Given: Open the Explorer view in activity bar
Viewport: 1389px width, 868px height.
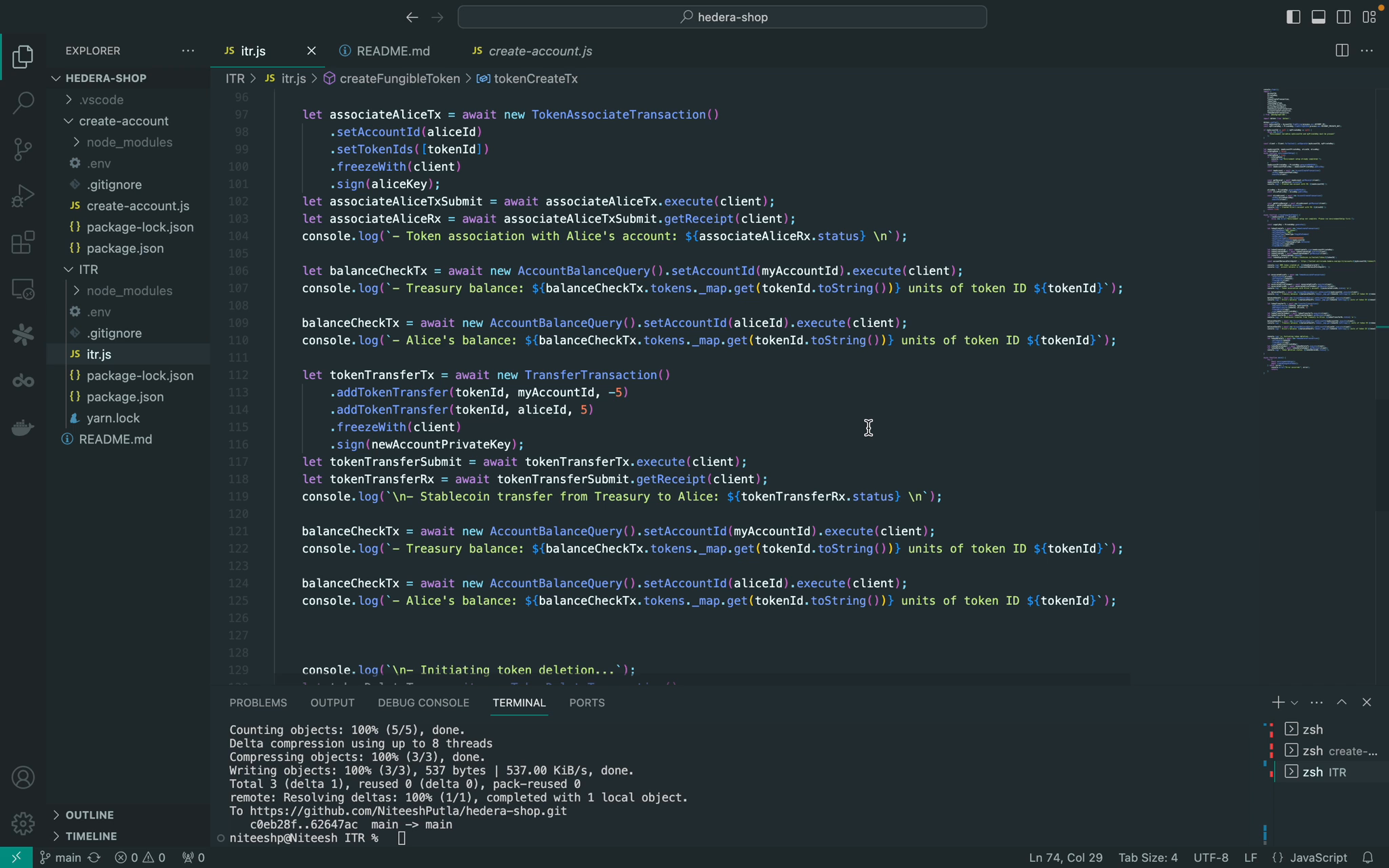Looking at the screenshot, I should click(x=23, y=57).
